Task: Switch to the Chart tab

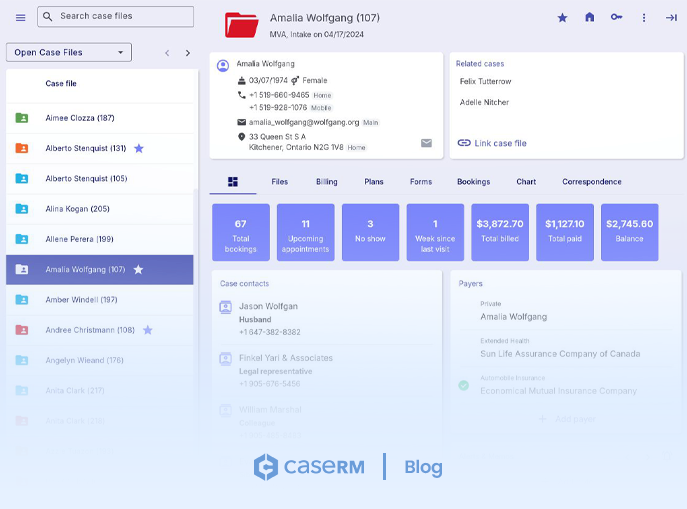Action: click(526, 182)
